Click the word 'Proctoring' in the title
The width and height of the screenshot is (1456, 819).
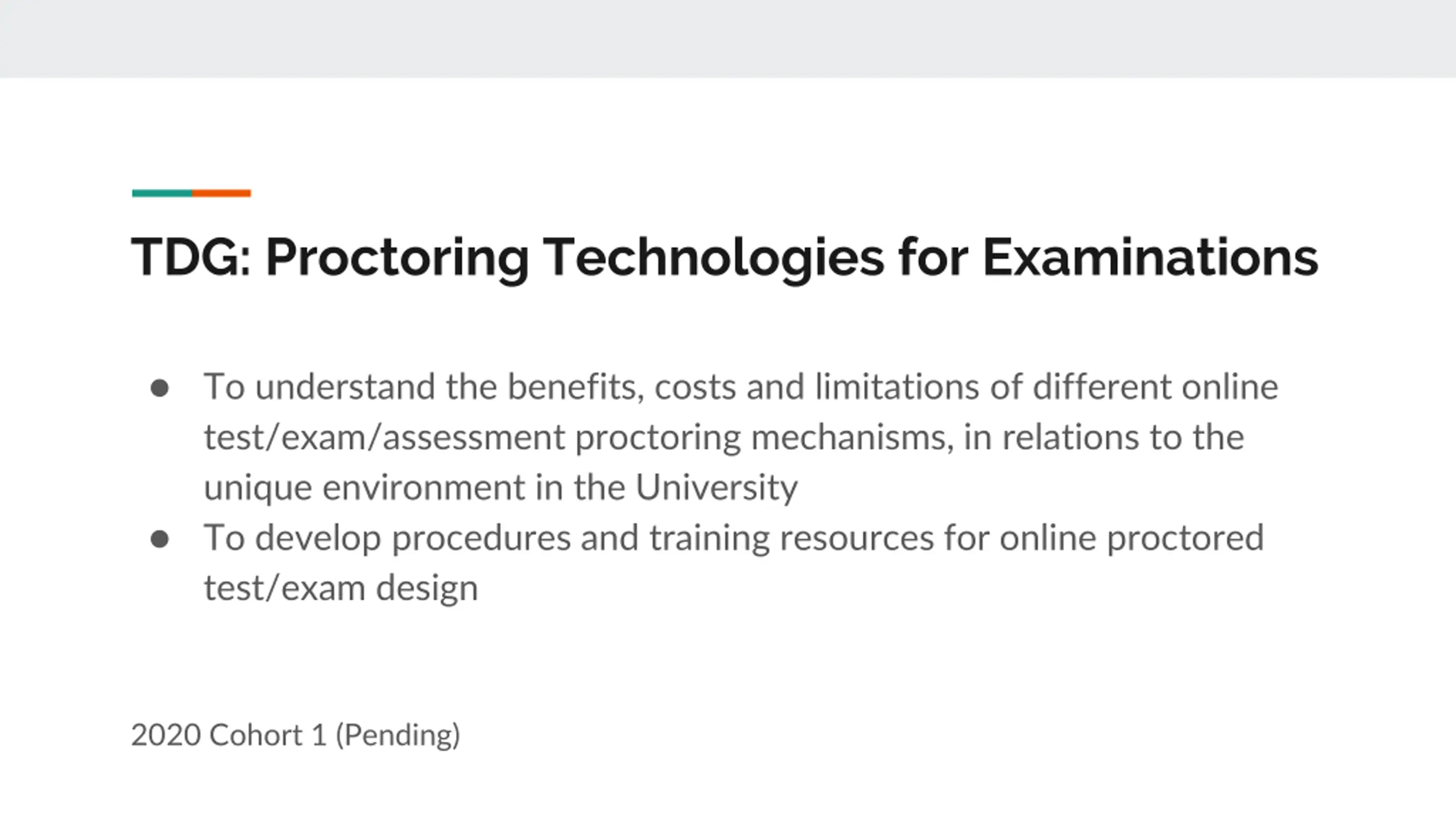pyautogui.click(x=397, y=258)
